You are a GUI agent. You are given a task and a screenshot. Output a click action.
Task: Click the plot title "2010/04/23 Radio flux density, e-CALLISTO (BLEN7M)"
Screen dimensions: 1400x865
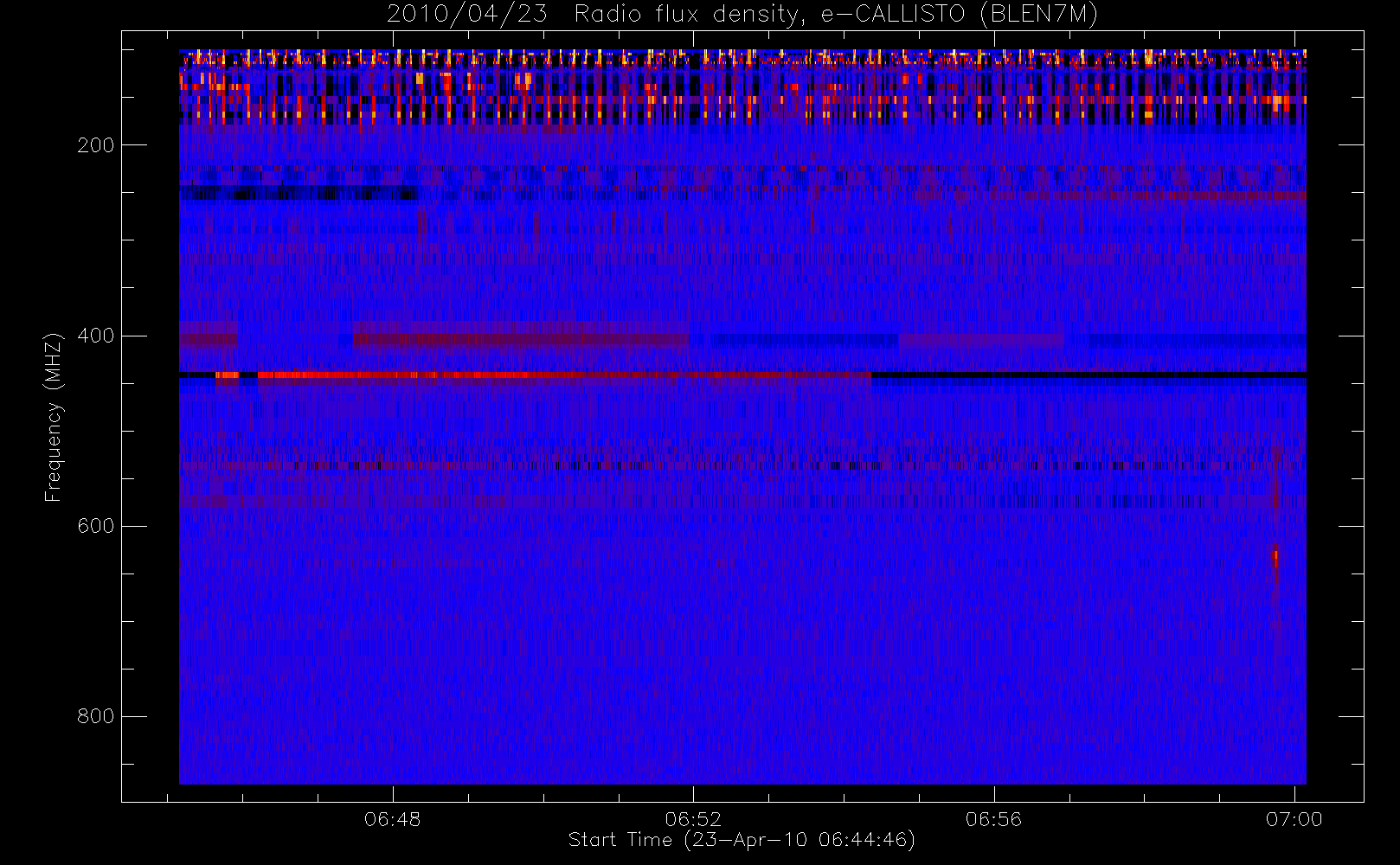742,15
